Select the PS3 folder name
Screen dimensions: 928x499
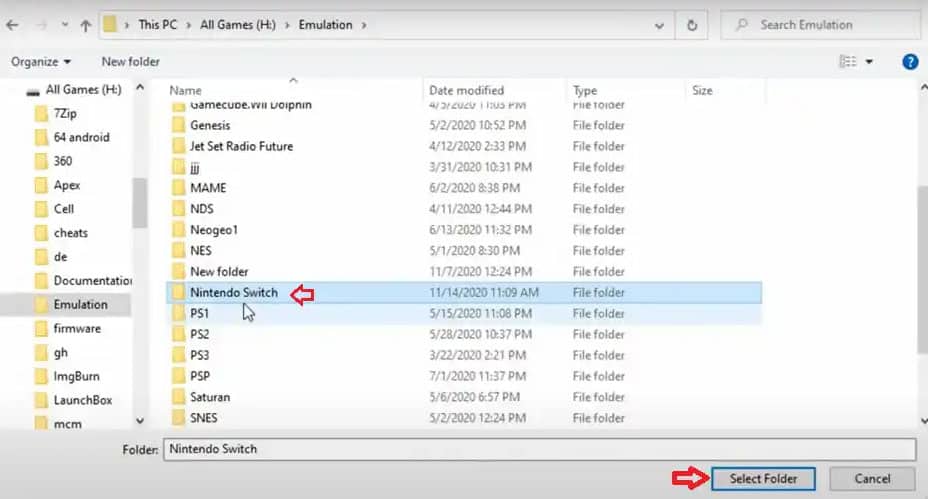click(x=199, y=355)
